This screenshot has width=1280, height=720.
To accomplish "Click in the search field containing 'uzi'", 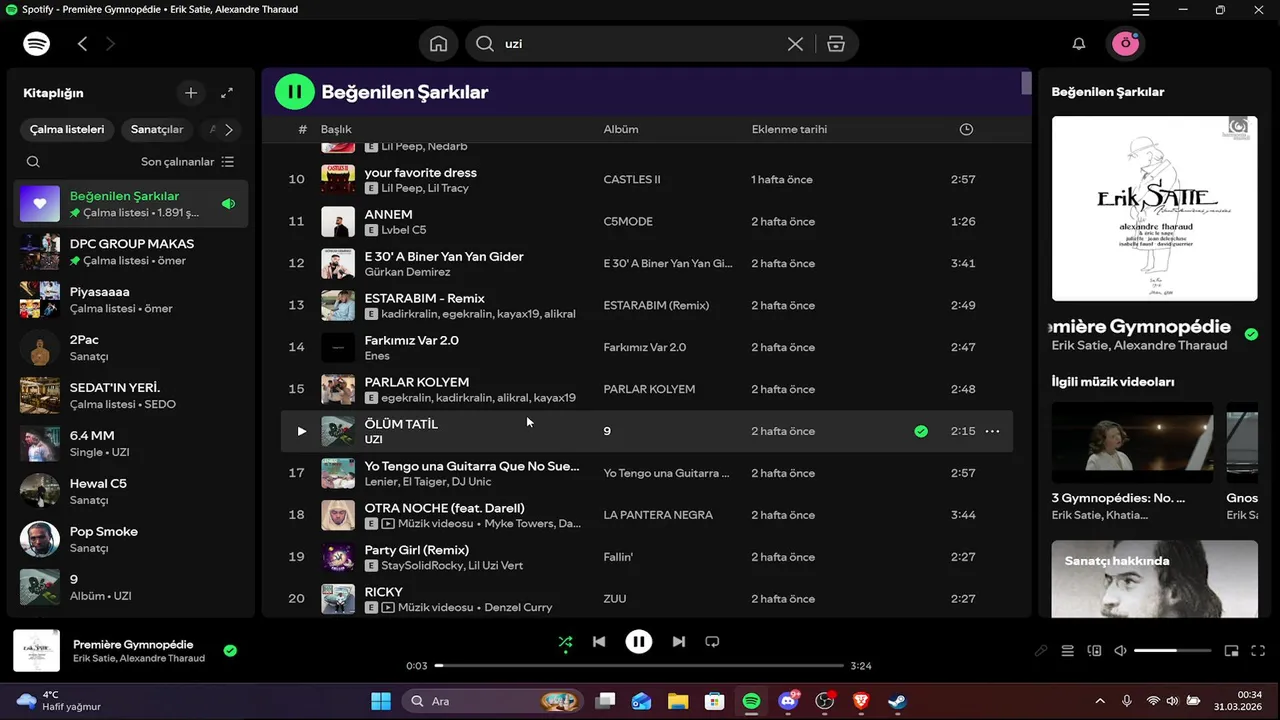I will pos(640,44).
